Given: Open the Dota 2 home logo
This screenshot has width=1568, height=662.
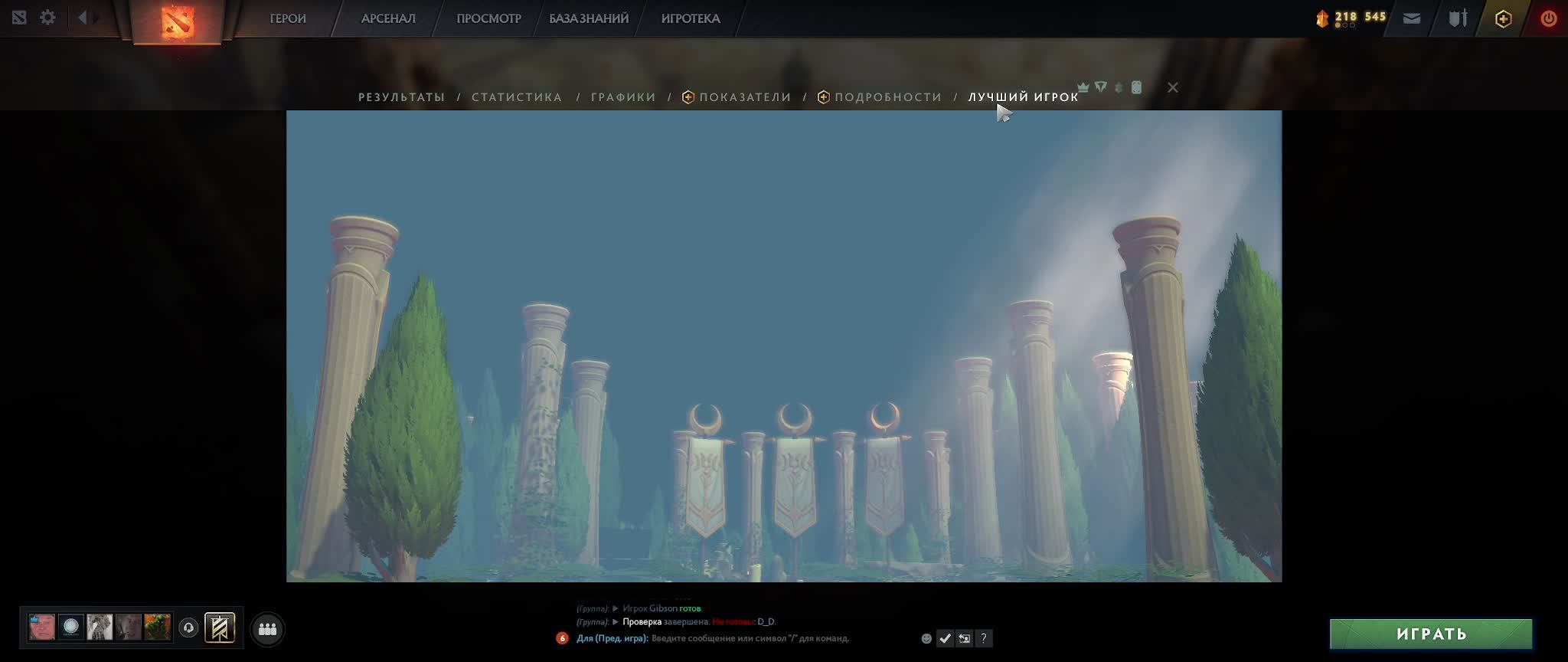Looking at the screenshot, I should coord(178,21).
